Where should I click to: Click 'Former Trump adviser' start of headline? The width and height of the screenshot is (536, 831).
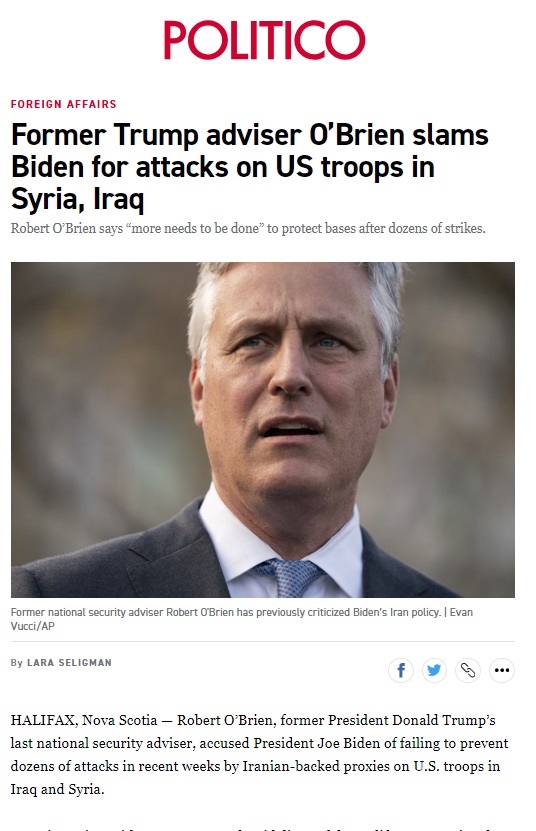tap(106, 135)
